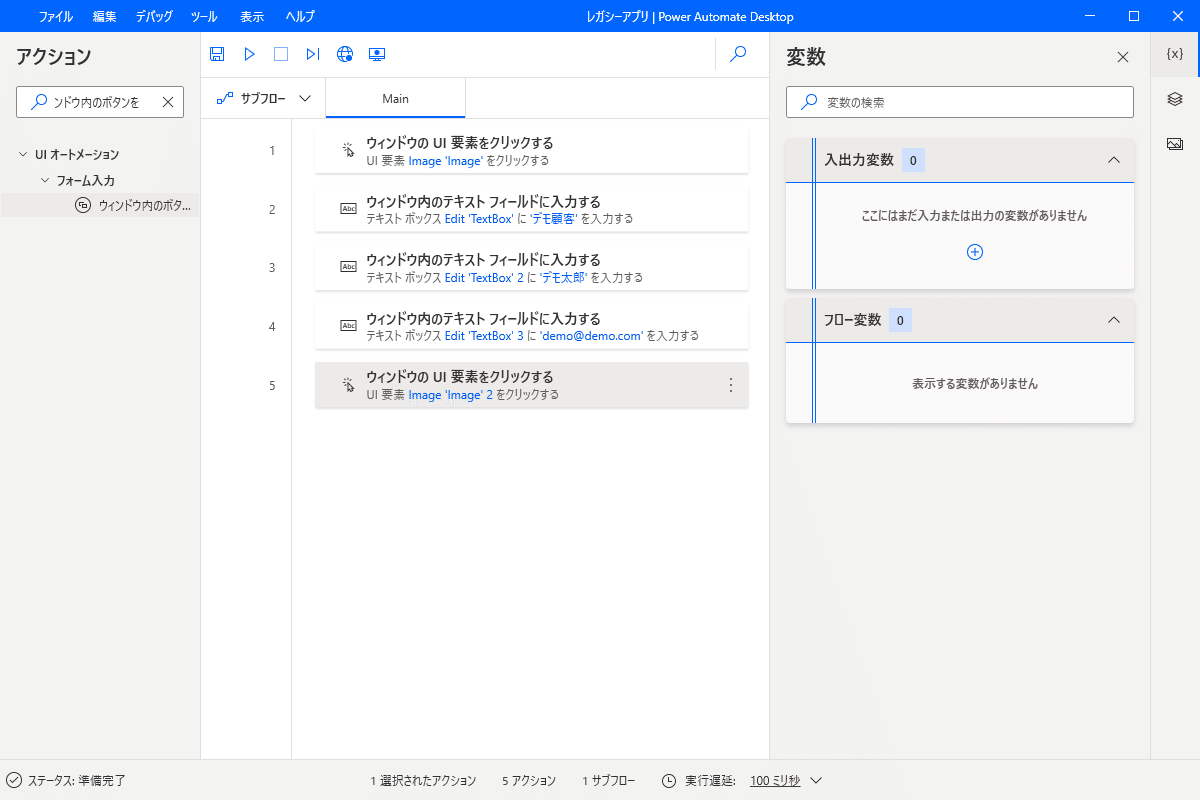Open the UI elements pane icon
This screenshot has width=1200, height=800.
coord(1174,100)
